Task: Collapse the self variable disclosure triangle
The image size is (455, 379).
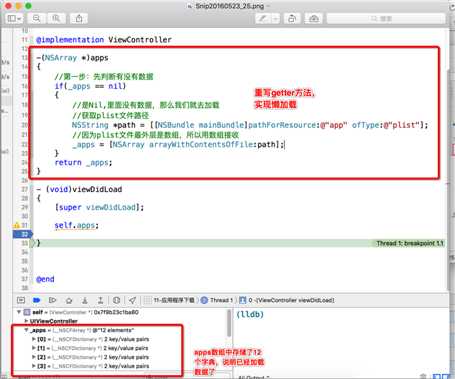Action: coord(19,312)
